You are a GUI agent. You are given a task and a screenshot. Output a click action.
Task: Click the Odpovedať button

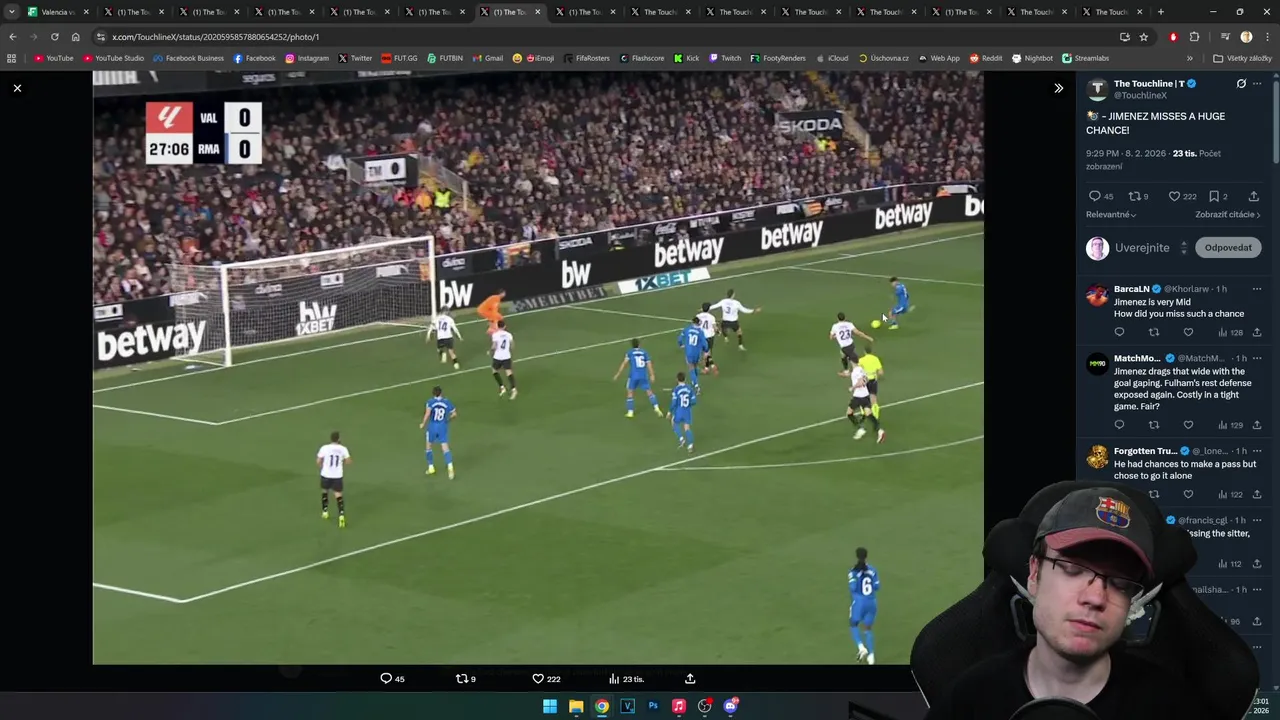pos(1228,248)
